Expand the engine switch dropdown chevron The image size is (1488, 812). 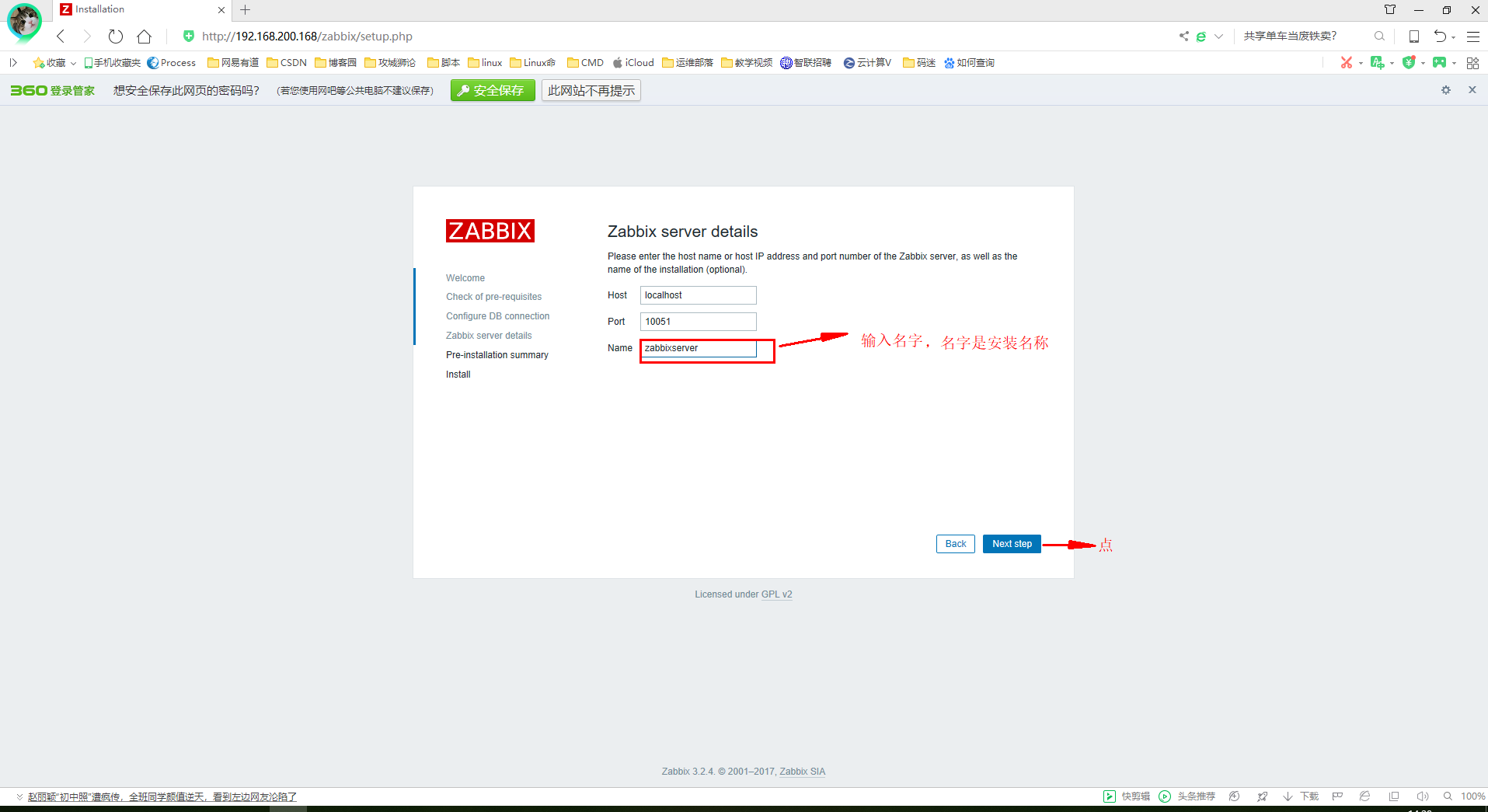1218,37
